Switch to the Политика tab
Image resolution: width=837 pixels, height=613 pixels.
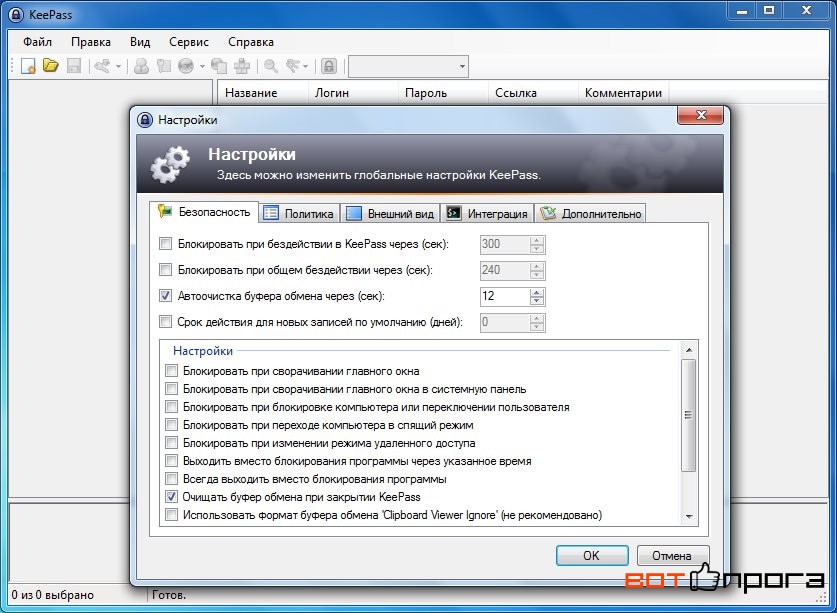299,214
